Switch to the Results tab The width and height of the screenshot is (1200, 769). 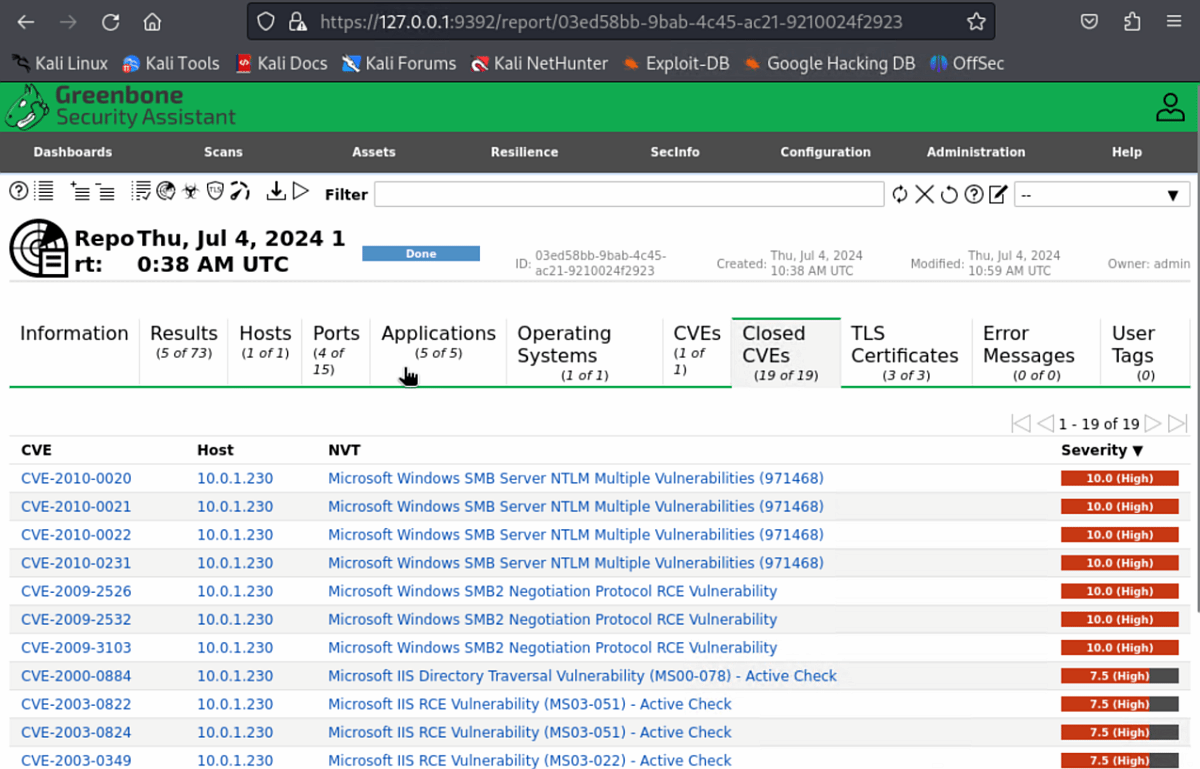[x=183, y=341]
